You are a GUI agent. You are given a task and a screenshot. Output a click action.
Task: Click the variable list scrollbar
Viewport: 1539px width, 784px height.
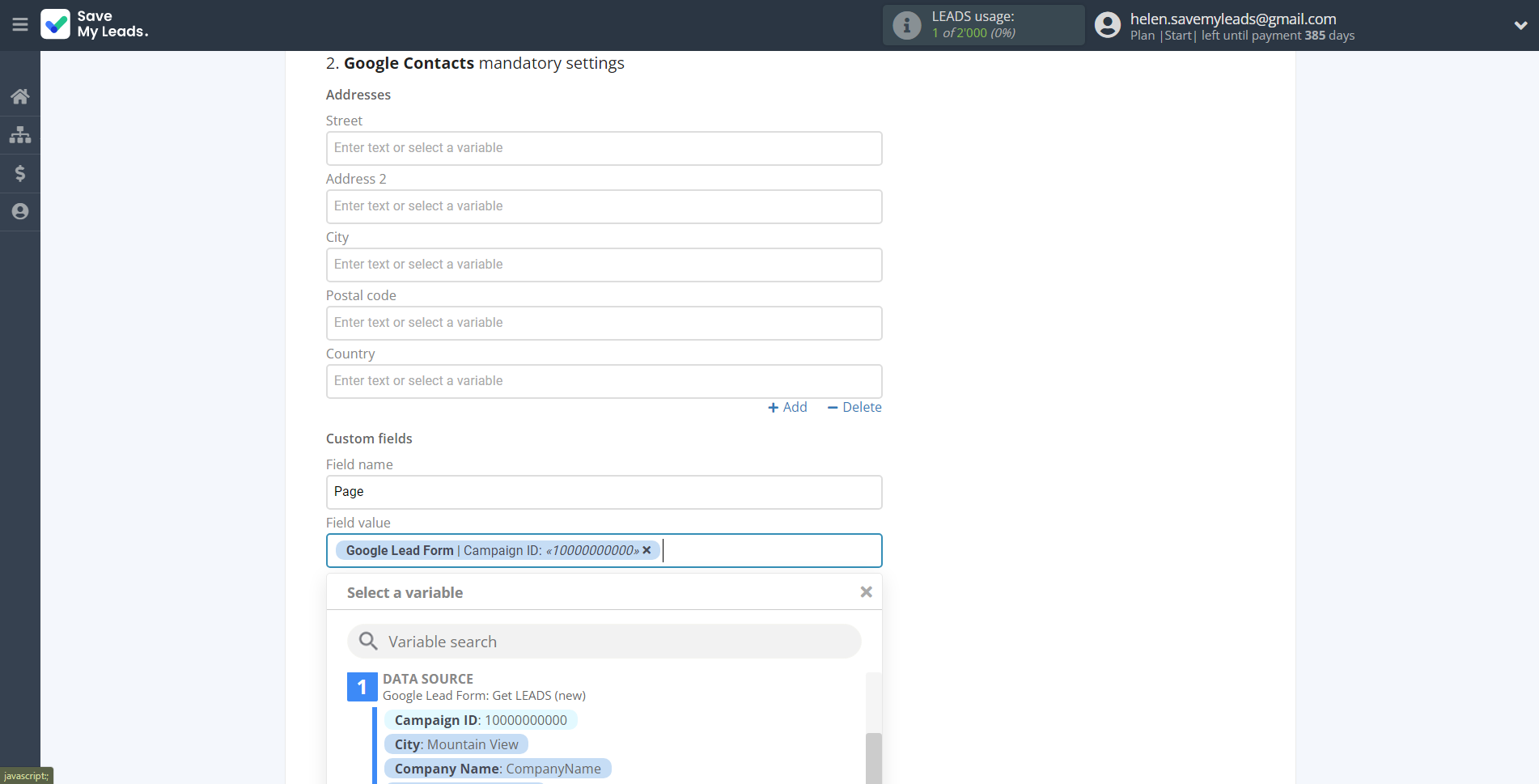click(873, 758)
